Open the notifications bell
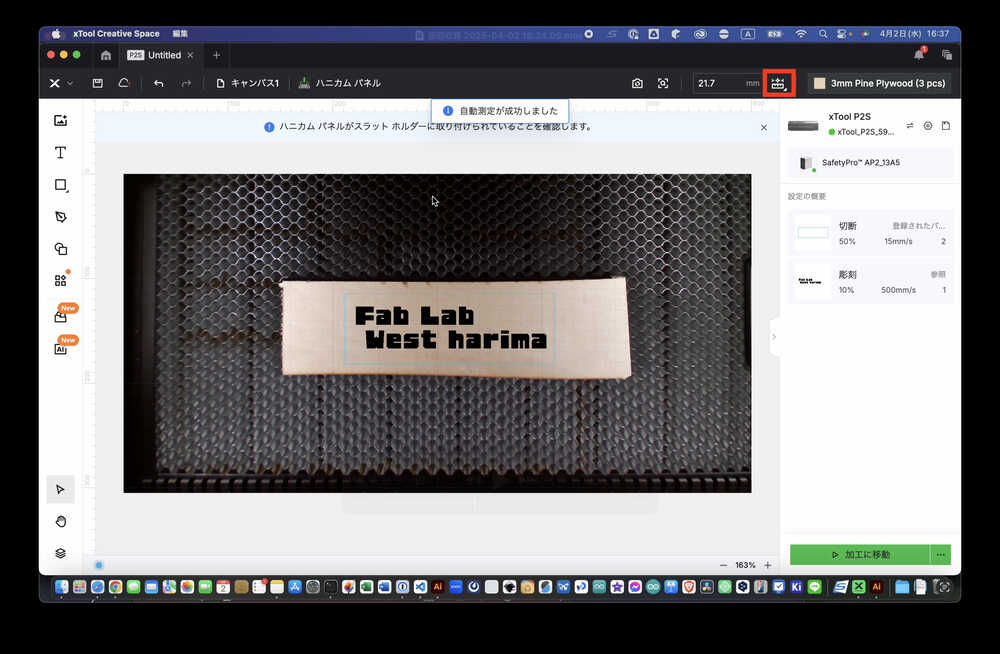The width and height of the screenshot is (1000, 654). pyautogui.click(x=919, y=55)
